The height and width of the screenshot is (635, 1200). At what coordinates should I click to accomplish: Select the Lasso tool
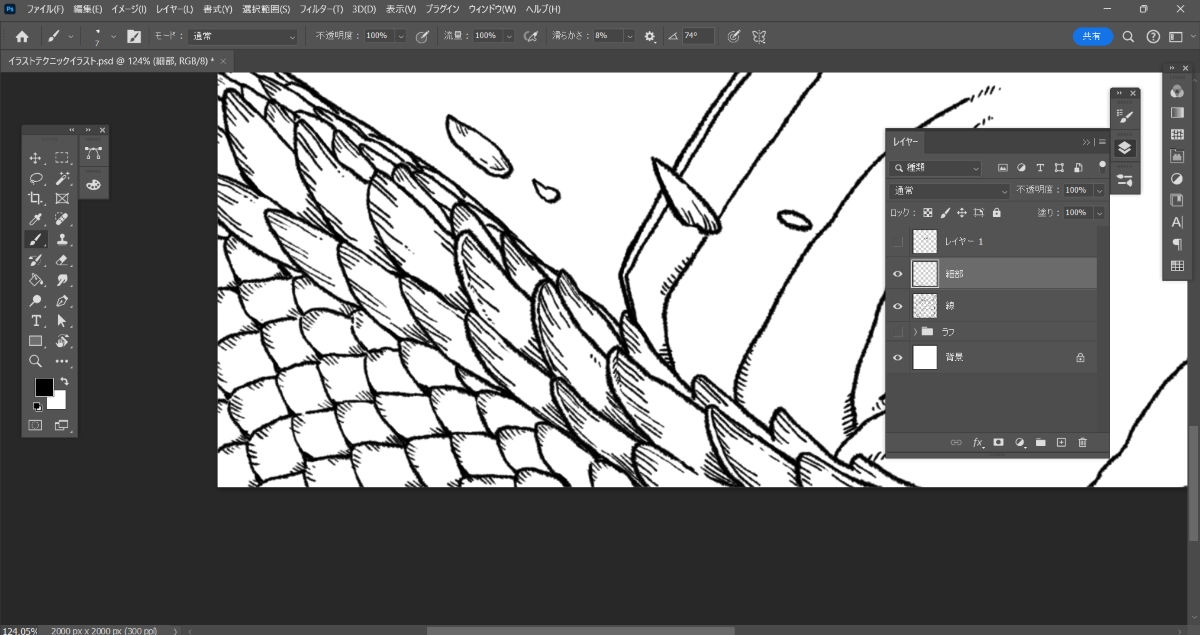point(36,178)
